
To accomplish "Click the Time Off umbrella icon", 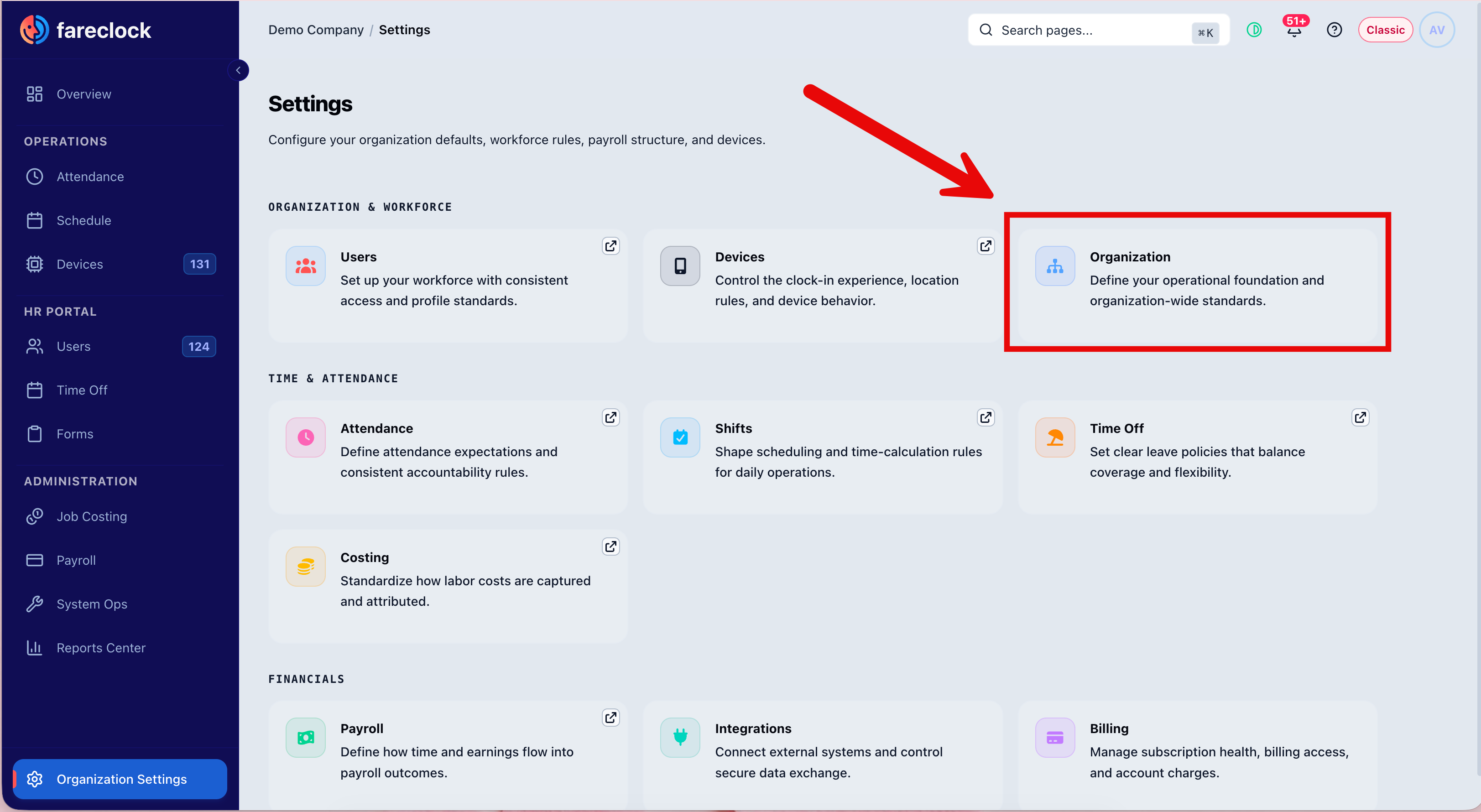I will [1055, 437].
